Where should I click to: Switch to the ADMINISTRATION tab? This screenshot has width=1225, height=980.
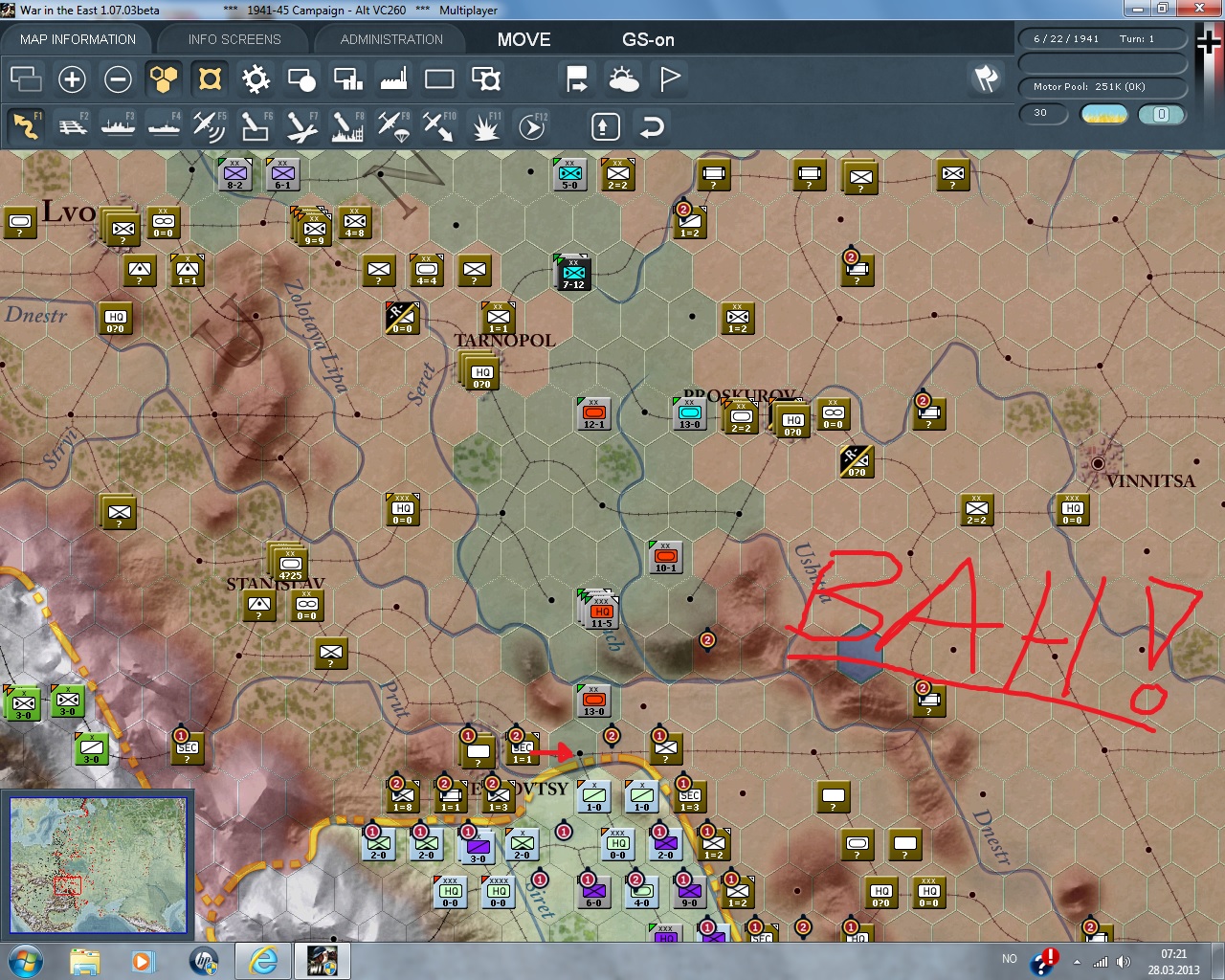pyautogui.click(x=391, y=39)
